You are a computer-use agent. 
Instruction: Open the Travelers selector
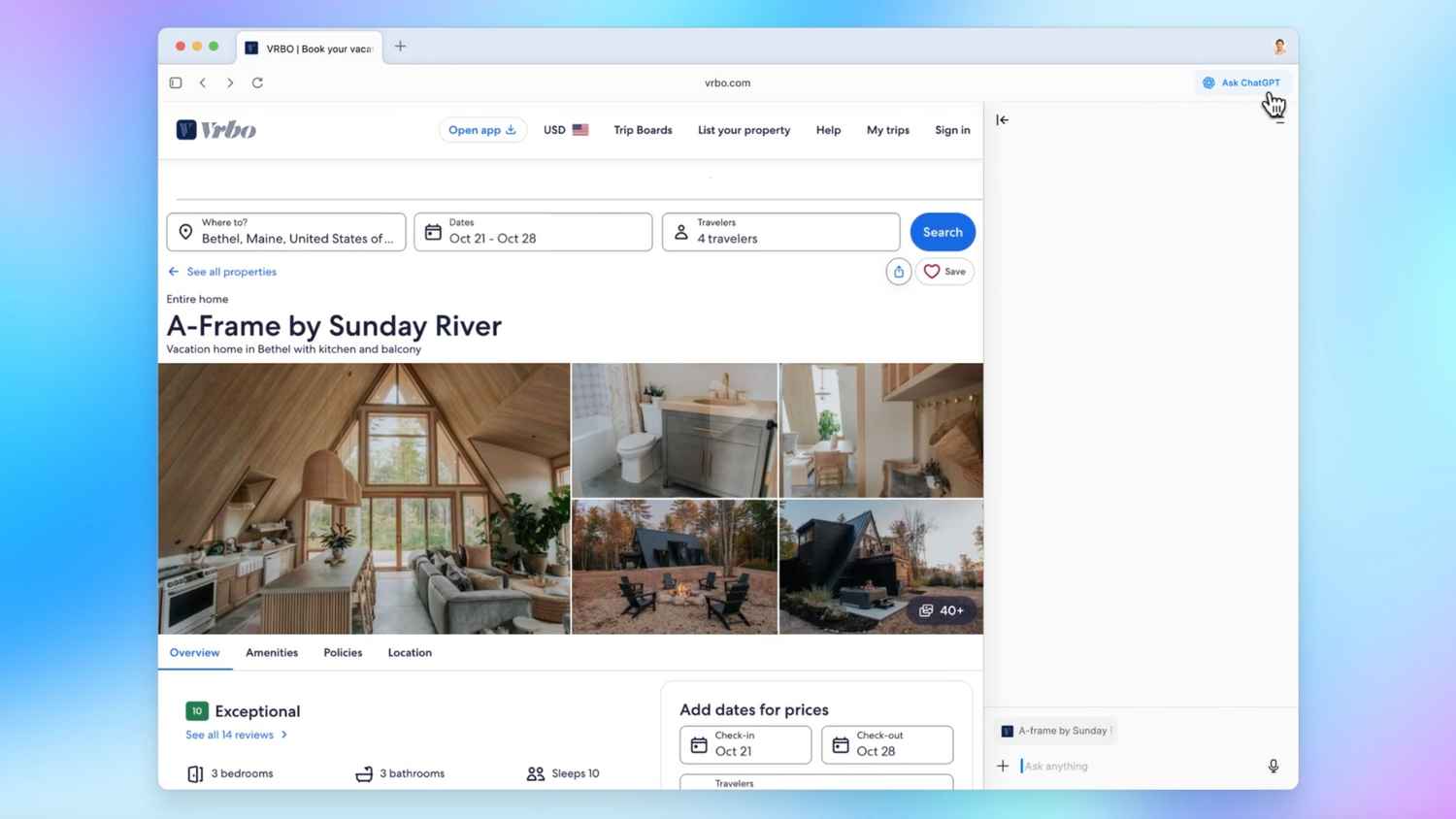[x=780, y=231]
